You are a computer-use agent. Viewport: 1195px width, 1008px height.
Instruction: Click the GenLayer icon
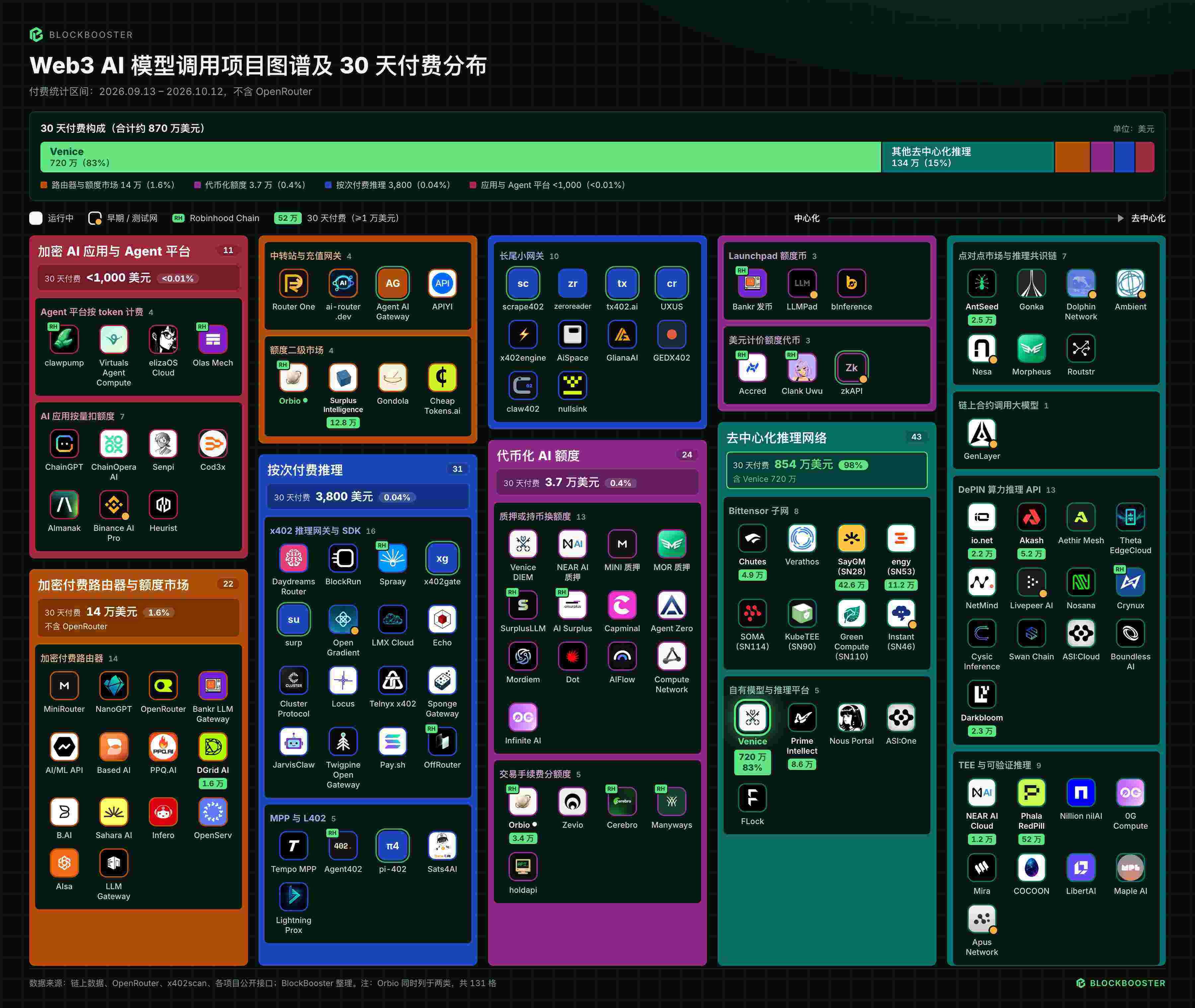(981, 433)
